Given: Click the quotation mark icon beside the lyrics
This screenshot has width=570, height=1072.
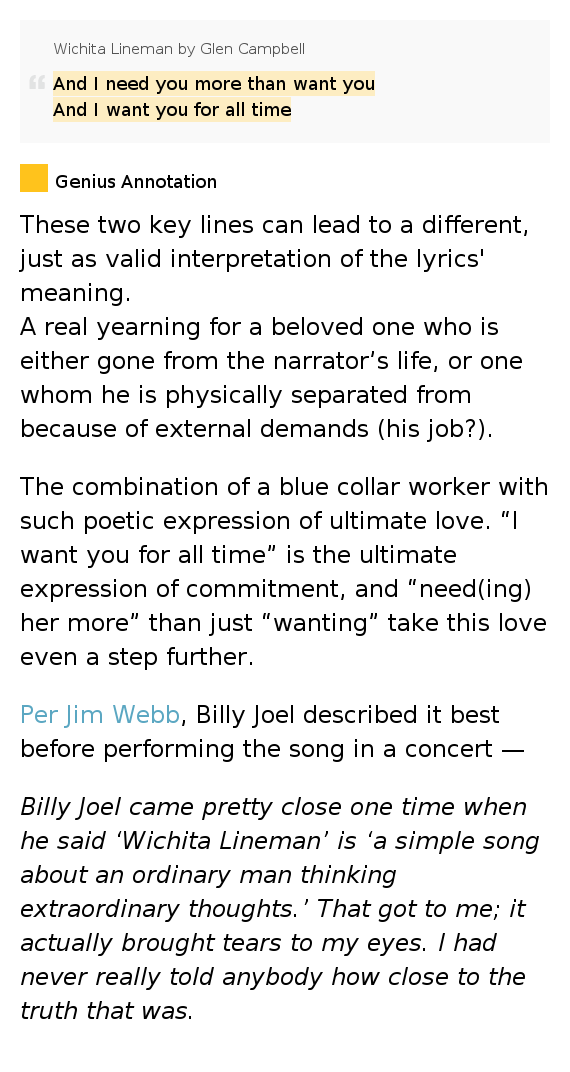Looking at the screenshot, I should pos(36,83).
